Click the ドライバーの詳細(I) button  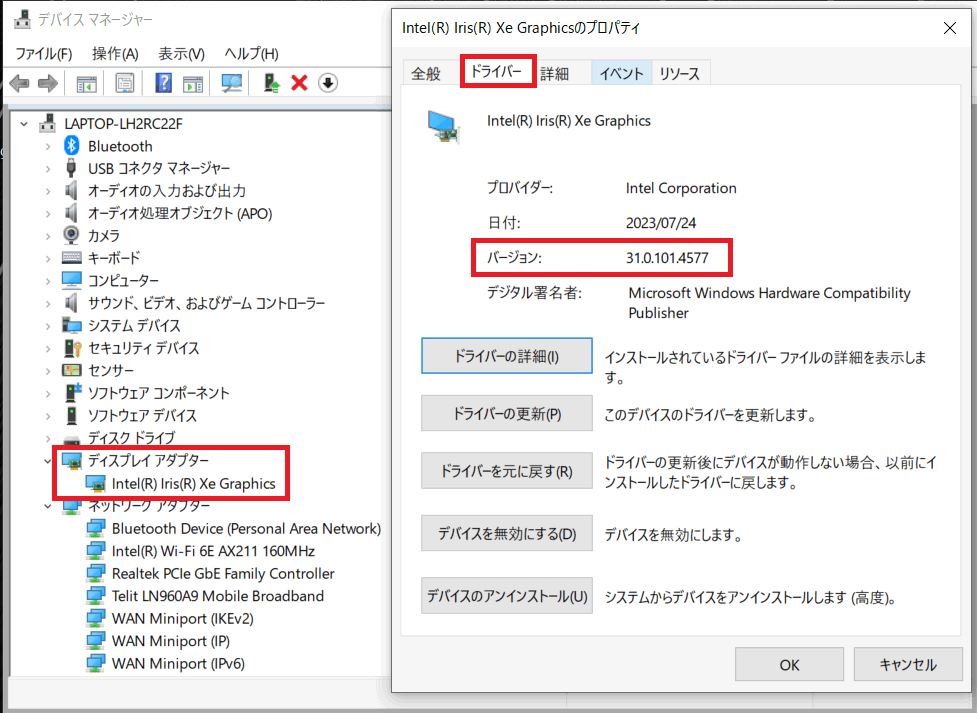point(507,356)
